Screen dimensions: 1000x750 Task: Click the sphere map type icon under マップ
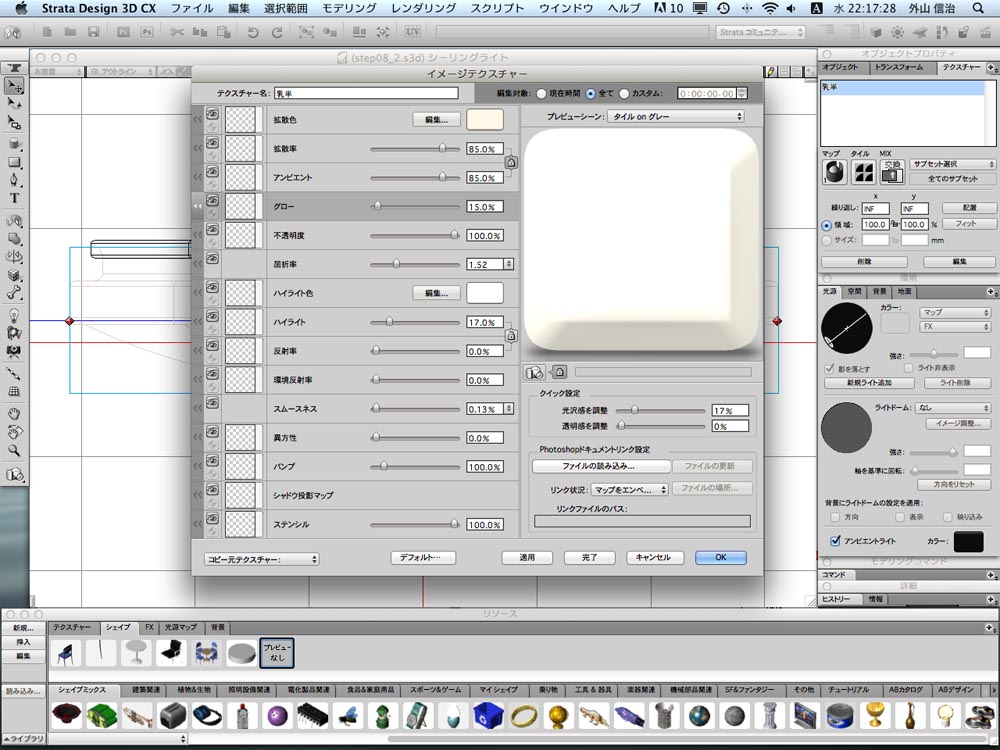[835, 172]
